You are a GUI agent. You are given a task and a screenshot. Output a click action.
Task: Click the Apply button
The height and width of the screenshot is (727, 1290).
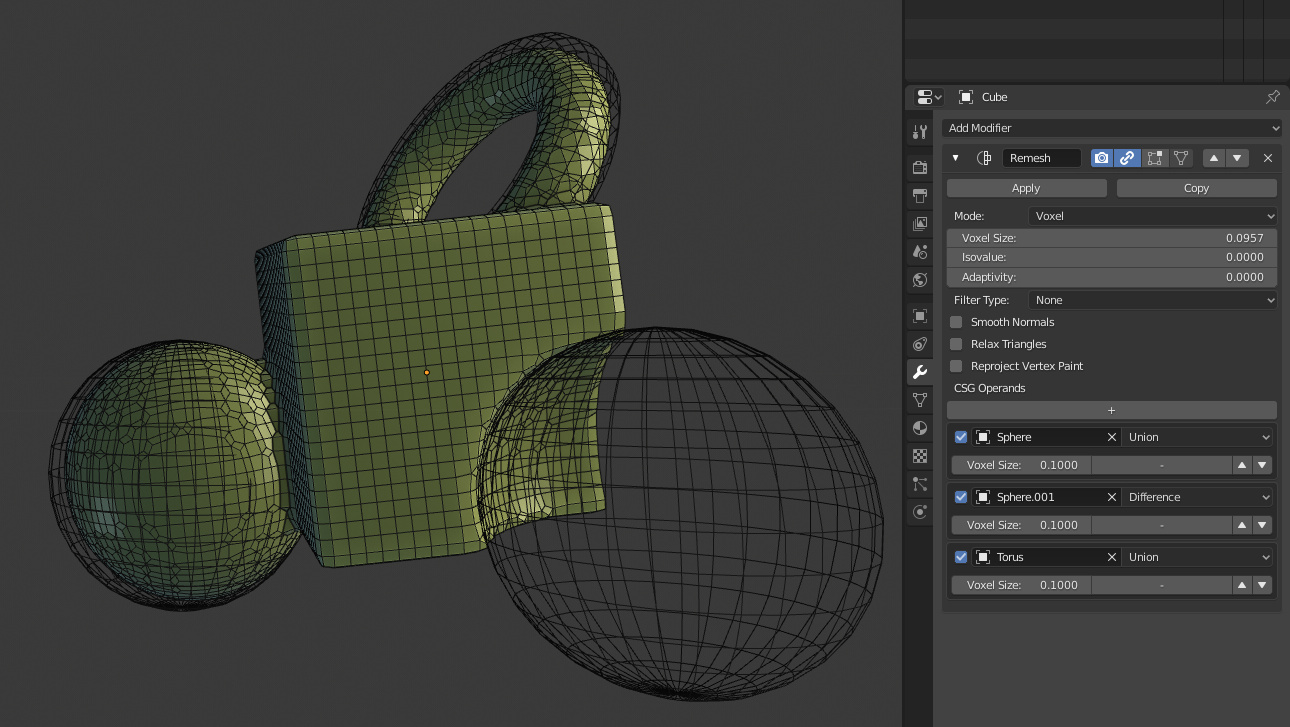tap(1026, 188)
